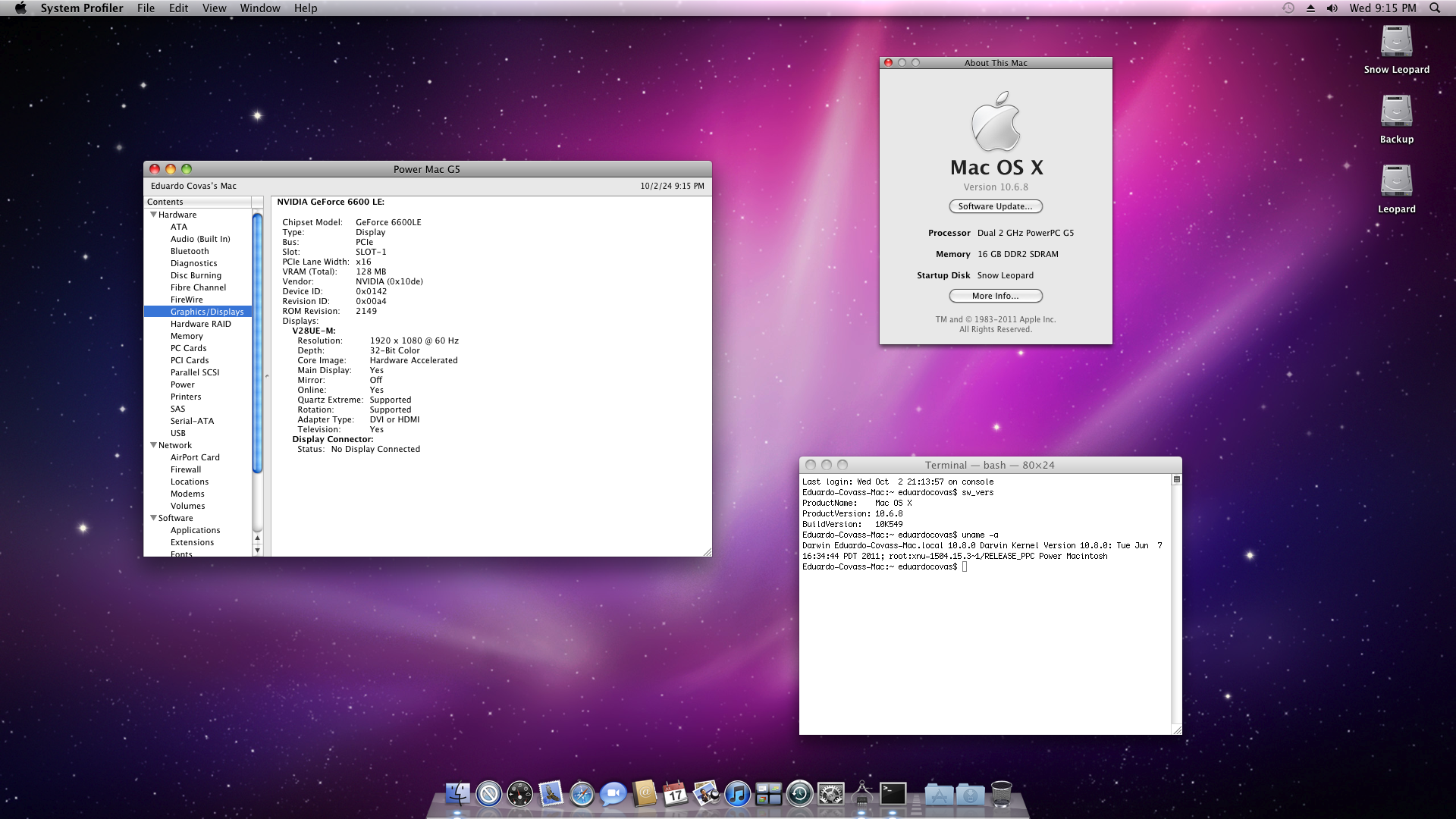Viewport: 1456px width, 819px height.
Task: Open the View menu
Action: tap(215, 8)
